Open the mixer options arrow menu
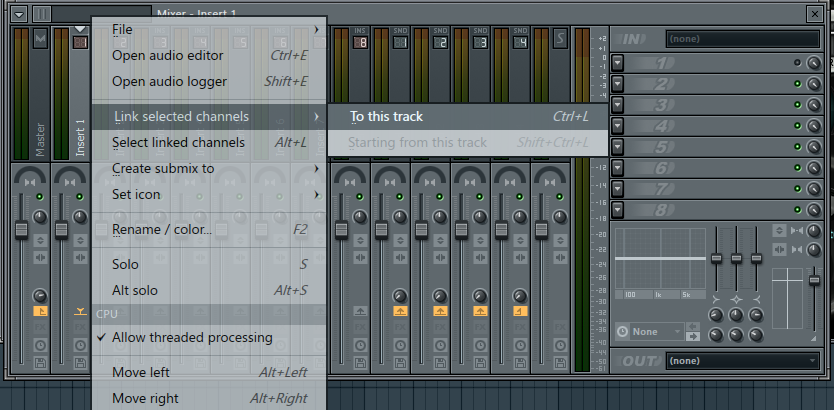This screenshot has width=834, height=410. coord(20,14)
